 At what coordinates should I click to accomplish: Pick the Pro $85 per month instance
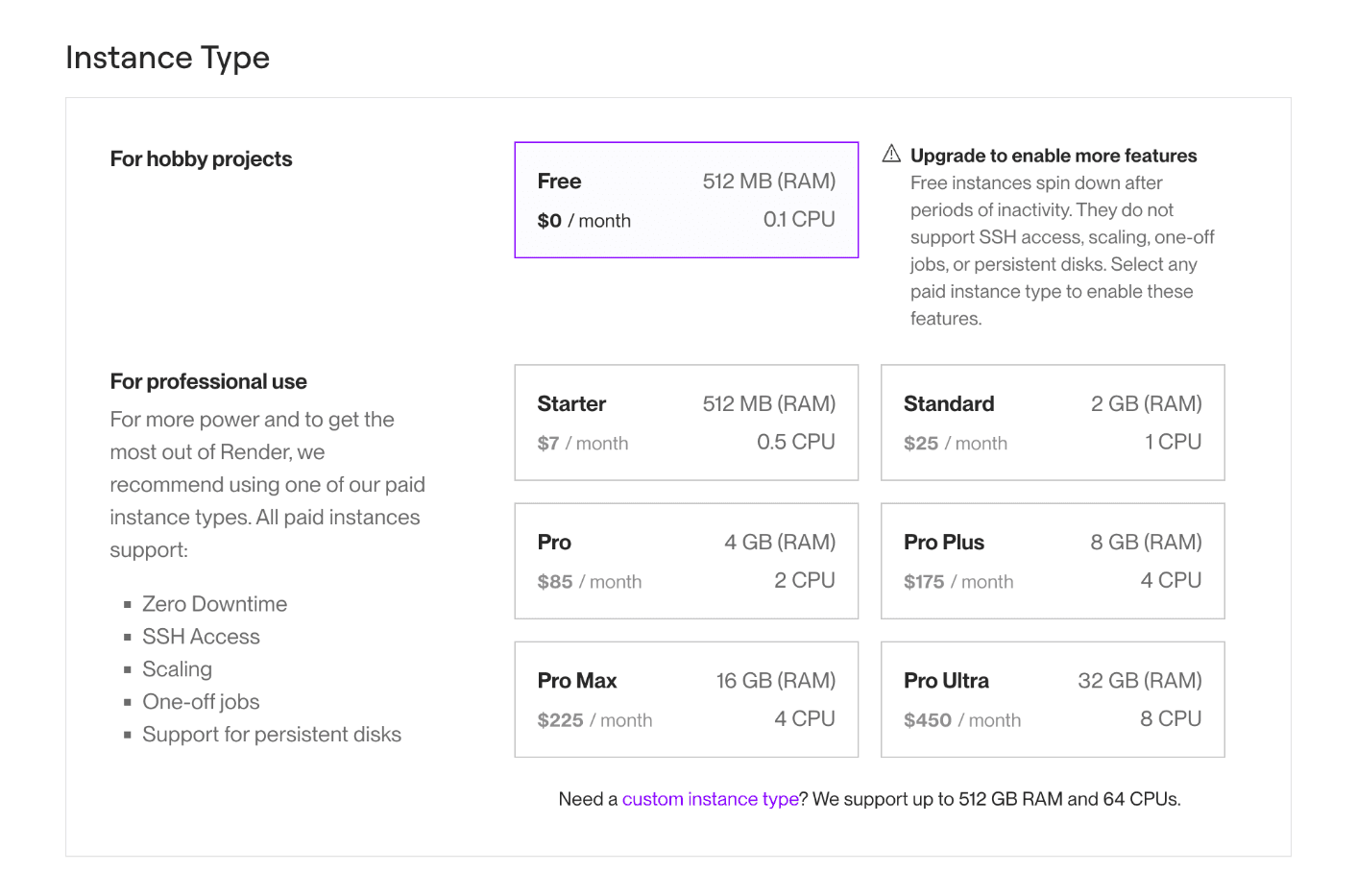tap(686, 561)
